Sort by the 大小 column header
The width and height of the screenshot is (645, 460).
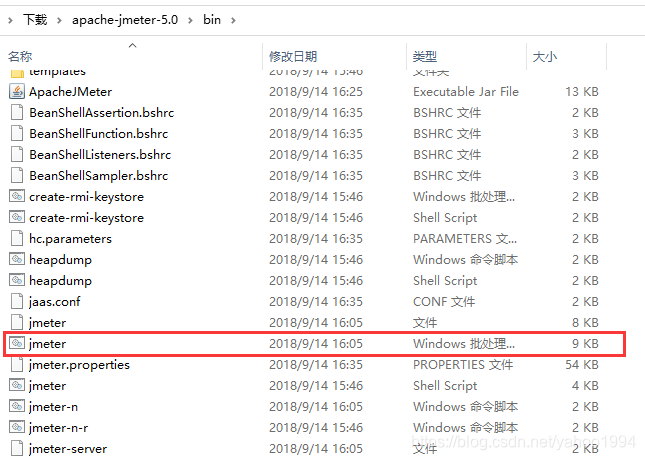pos(545,56)
